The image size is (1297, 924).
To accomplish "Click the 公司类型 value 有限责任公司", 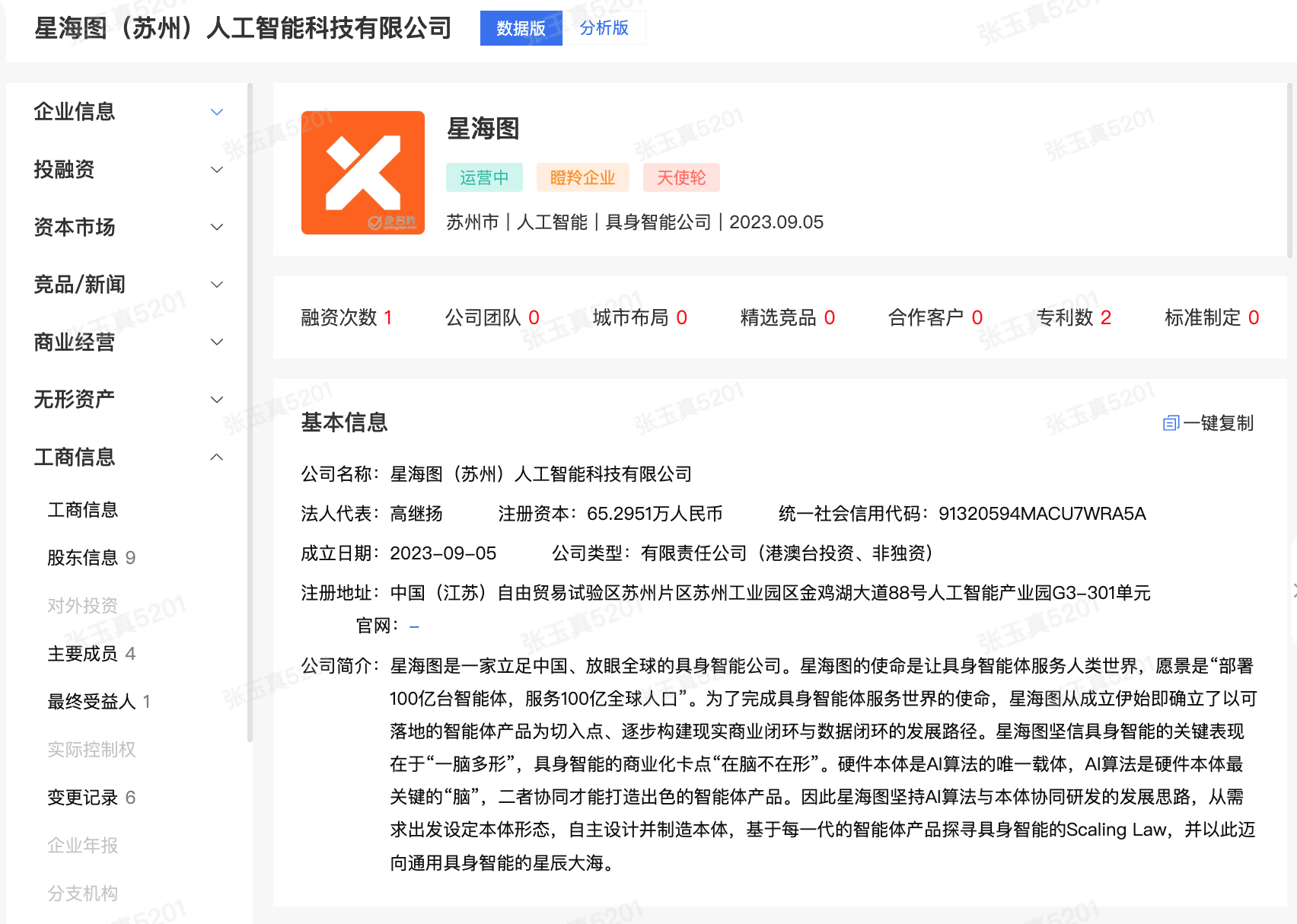I will coord(787,553).
